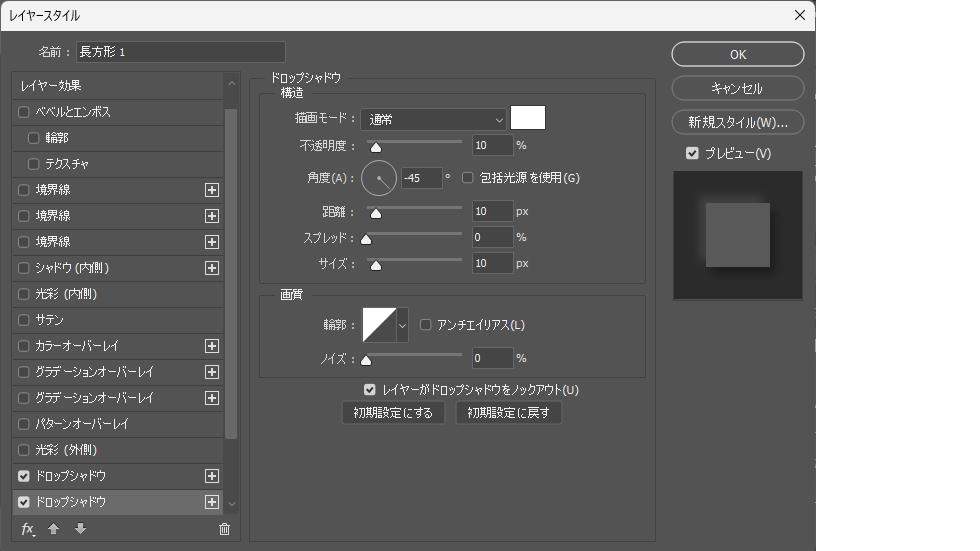Screen dimensions: 980x551
Task: Click the 初期設定にする button
Action: 393,413
